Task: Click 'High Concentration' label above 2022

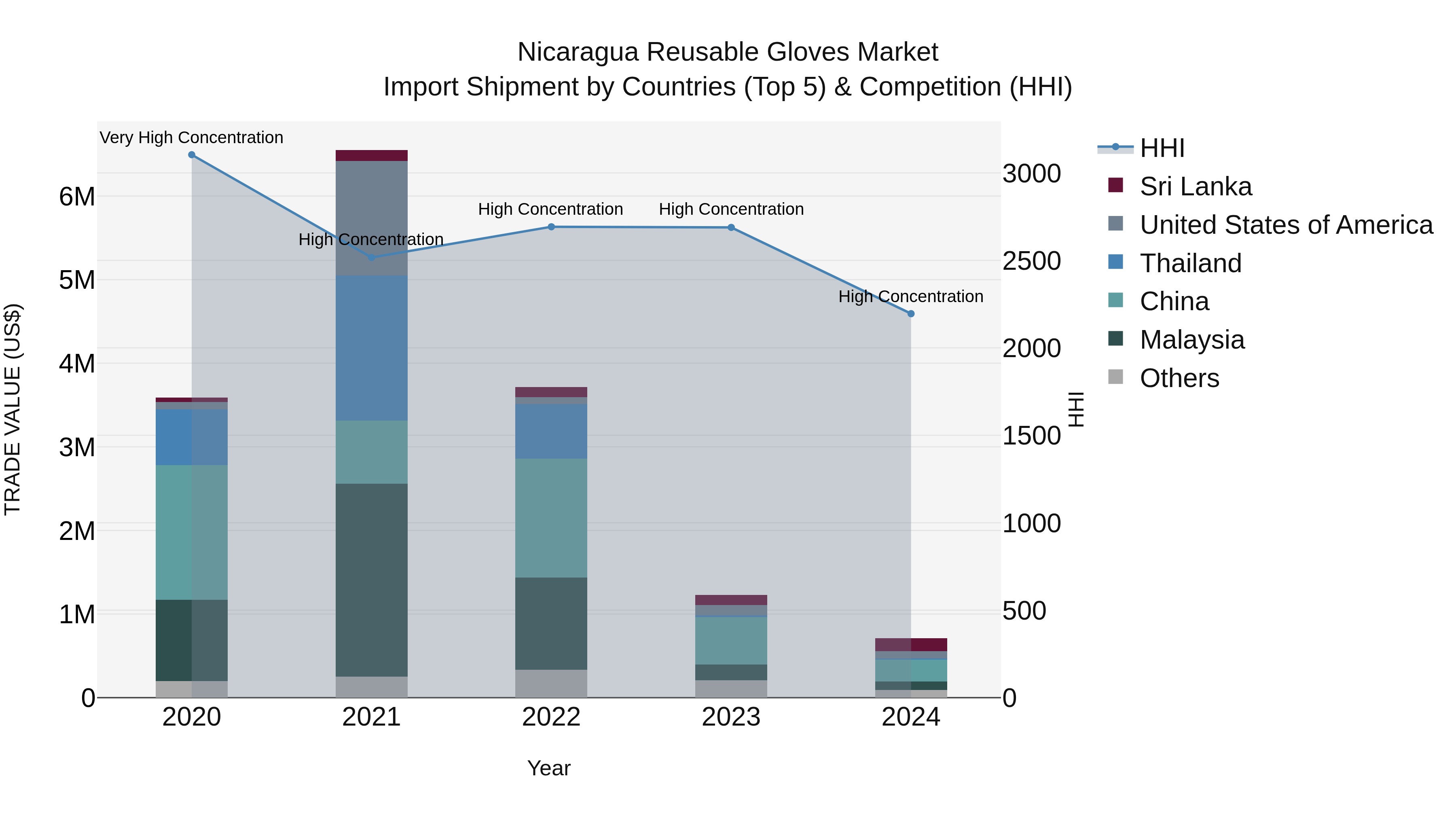Action: (550, 209)
